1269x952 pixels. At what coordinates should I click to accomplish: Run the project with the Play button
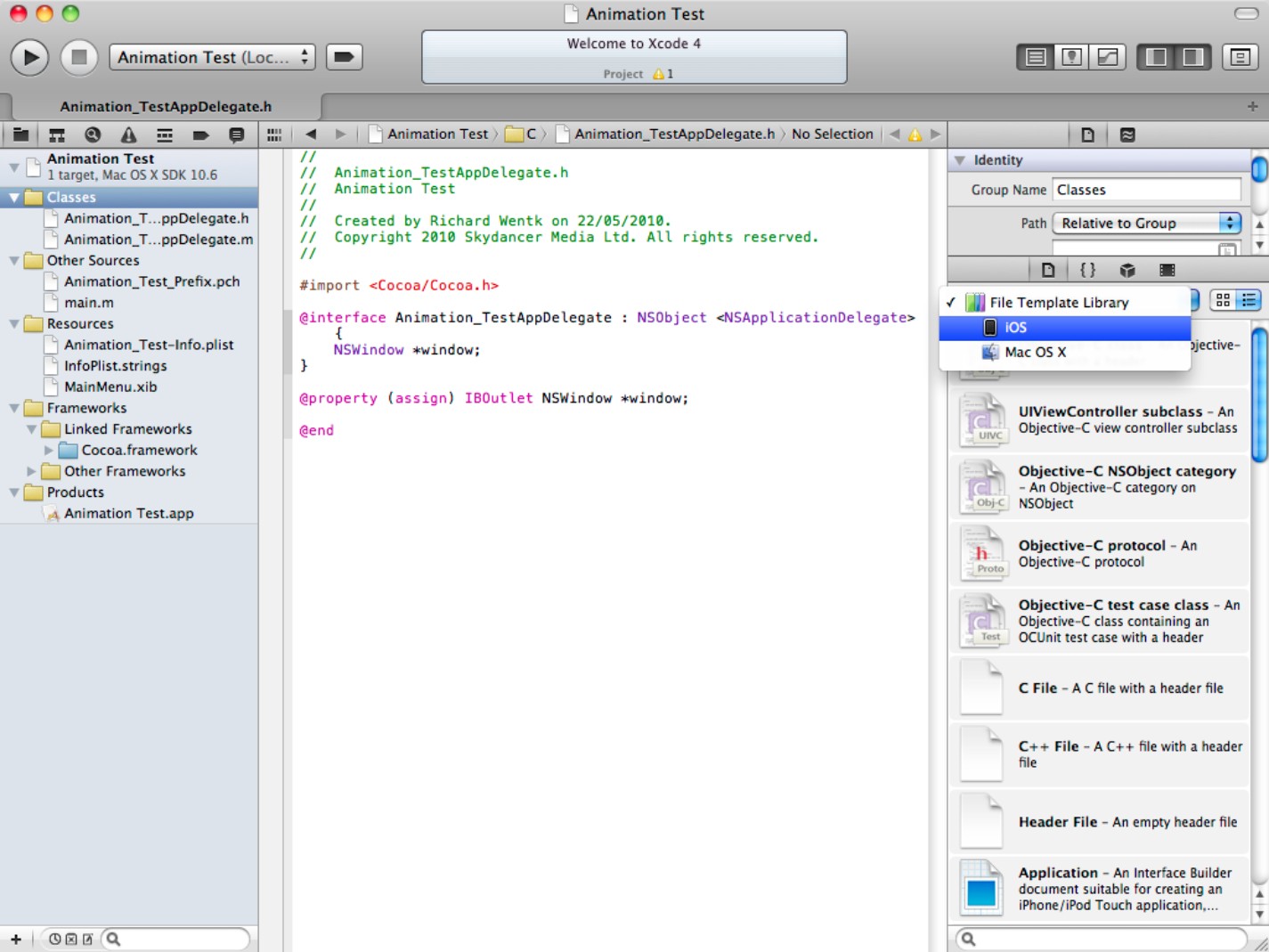click(x=29, y=57)
